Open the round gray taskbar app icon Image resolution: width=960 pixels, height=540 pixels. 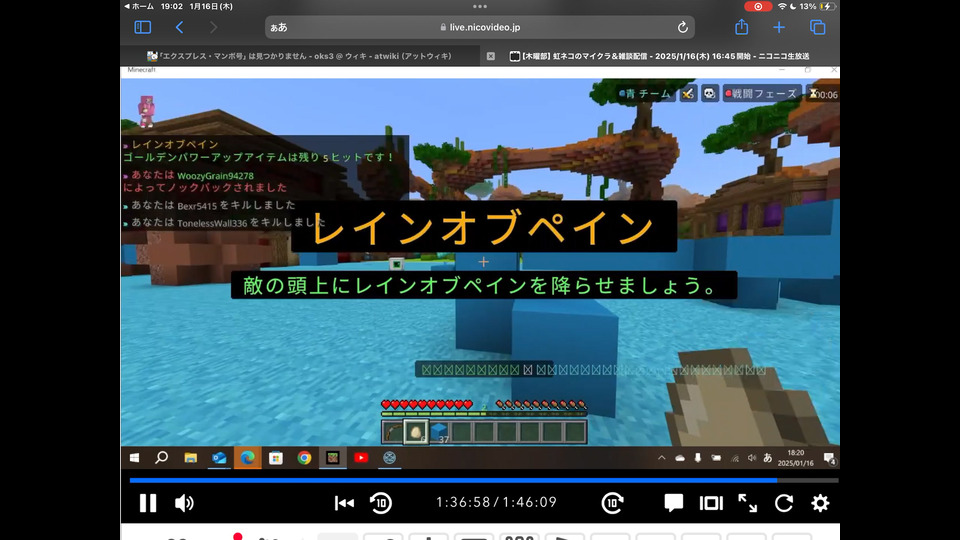(389, 457)
